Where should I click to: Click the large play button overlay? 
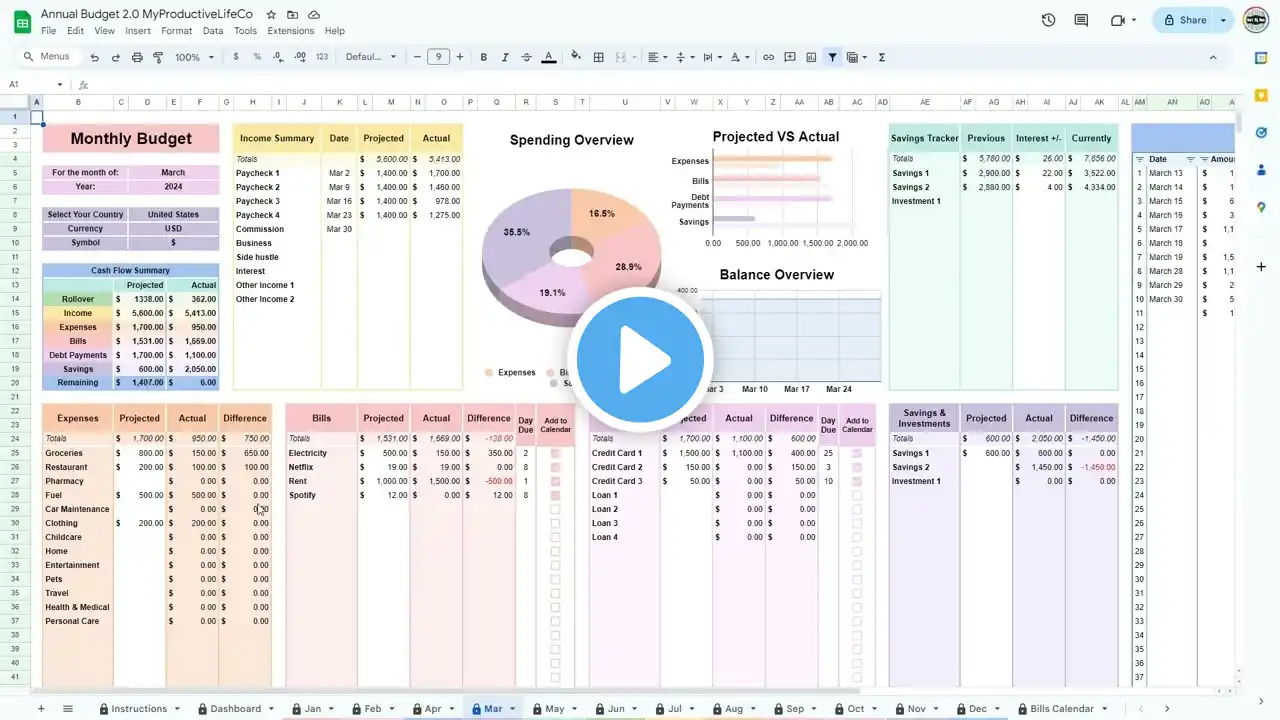pyautogui.click(x=640, y=358)
